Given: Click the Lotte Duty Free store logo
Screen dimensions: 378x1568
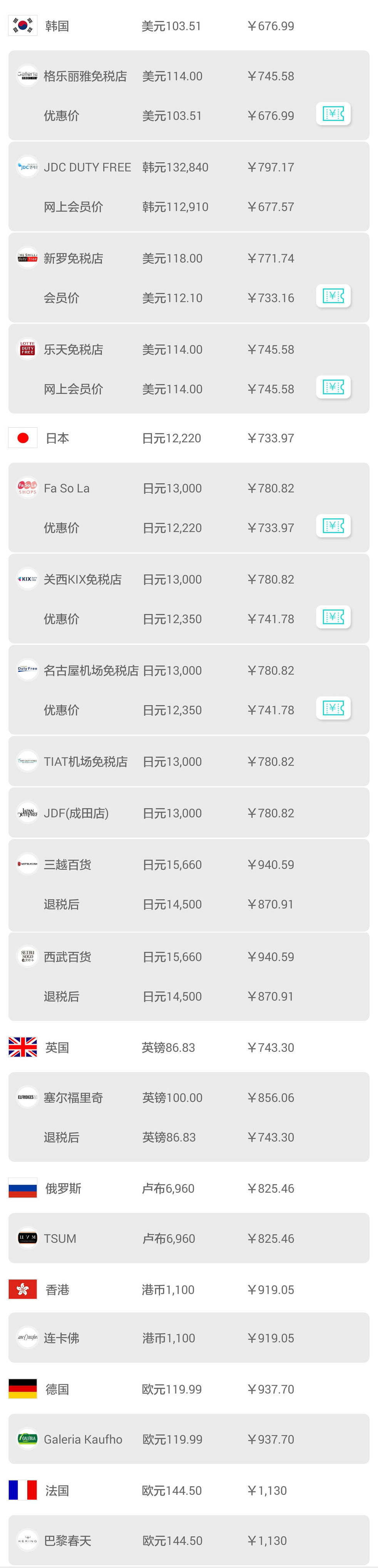Looking at the screenshot, I should [27, 349].
